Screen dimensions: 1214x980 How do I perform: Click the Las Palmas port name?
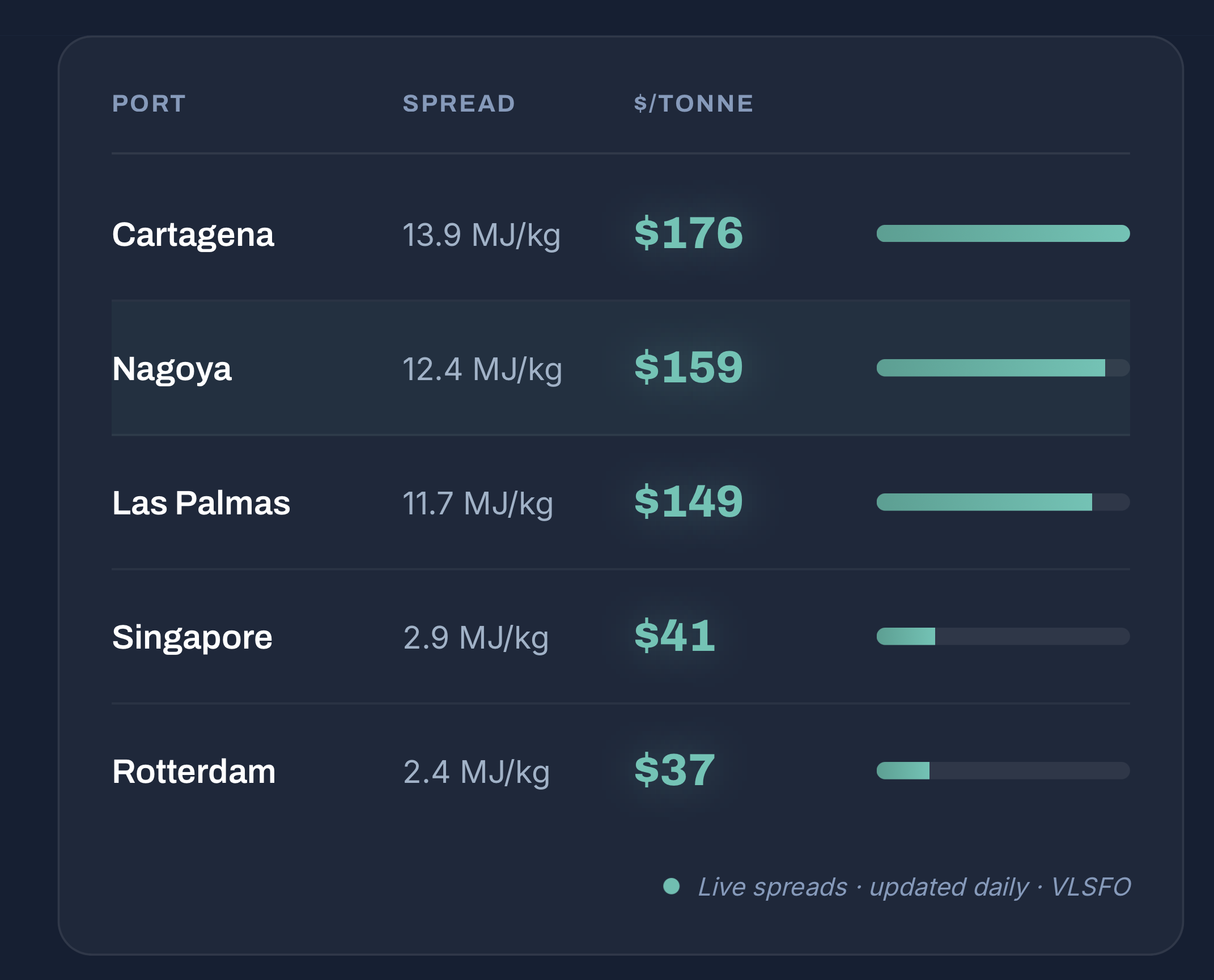(201, 503)
